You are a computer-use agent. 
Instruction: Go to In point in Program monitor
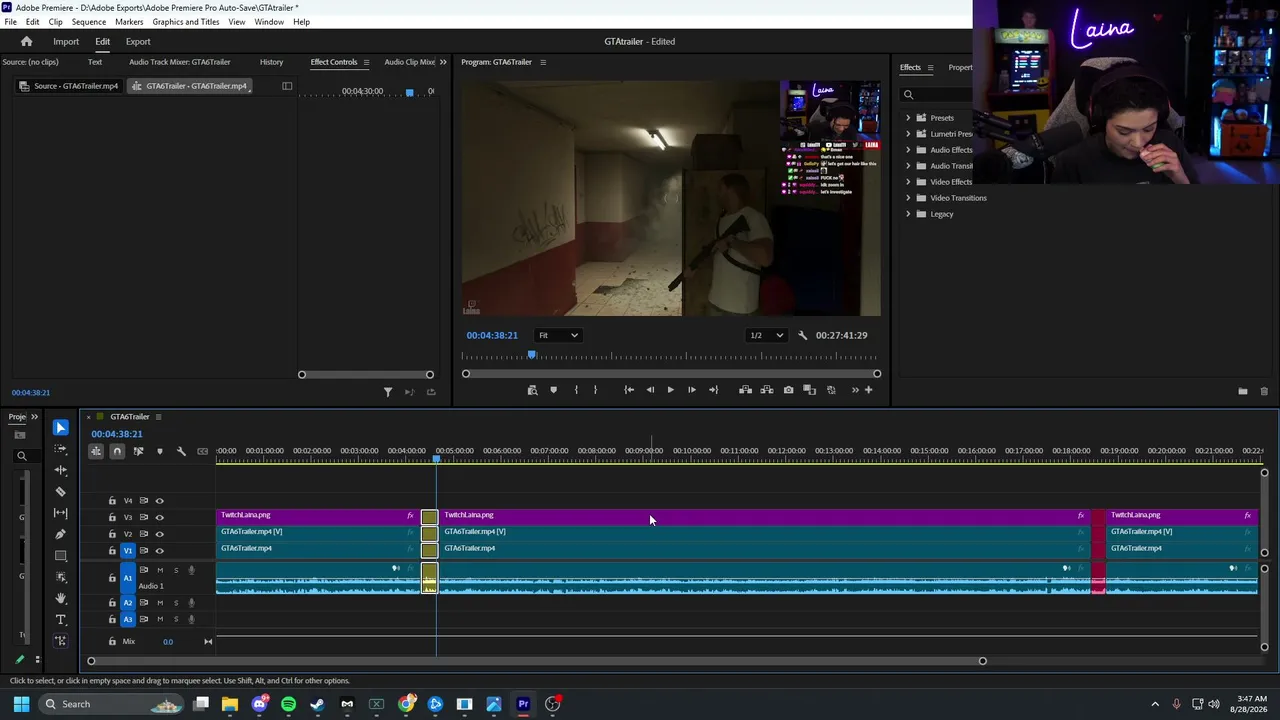coord(629,390)
